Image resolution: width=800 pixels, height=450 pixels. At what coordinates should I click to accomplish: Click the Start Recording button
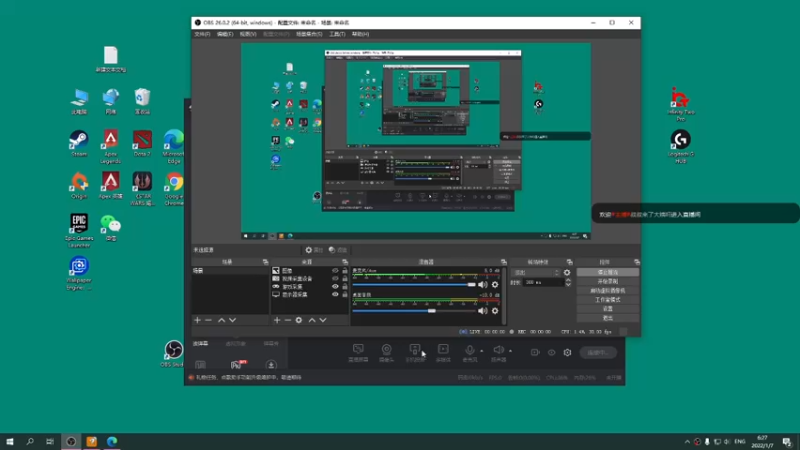(608, 282)
